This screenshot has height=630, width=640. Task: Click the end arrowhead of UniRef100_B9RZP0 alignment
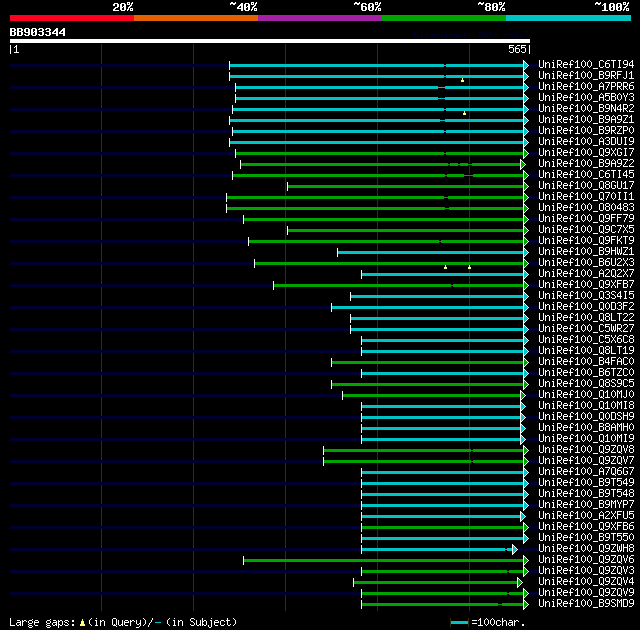[526, 131]
